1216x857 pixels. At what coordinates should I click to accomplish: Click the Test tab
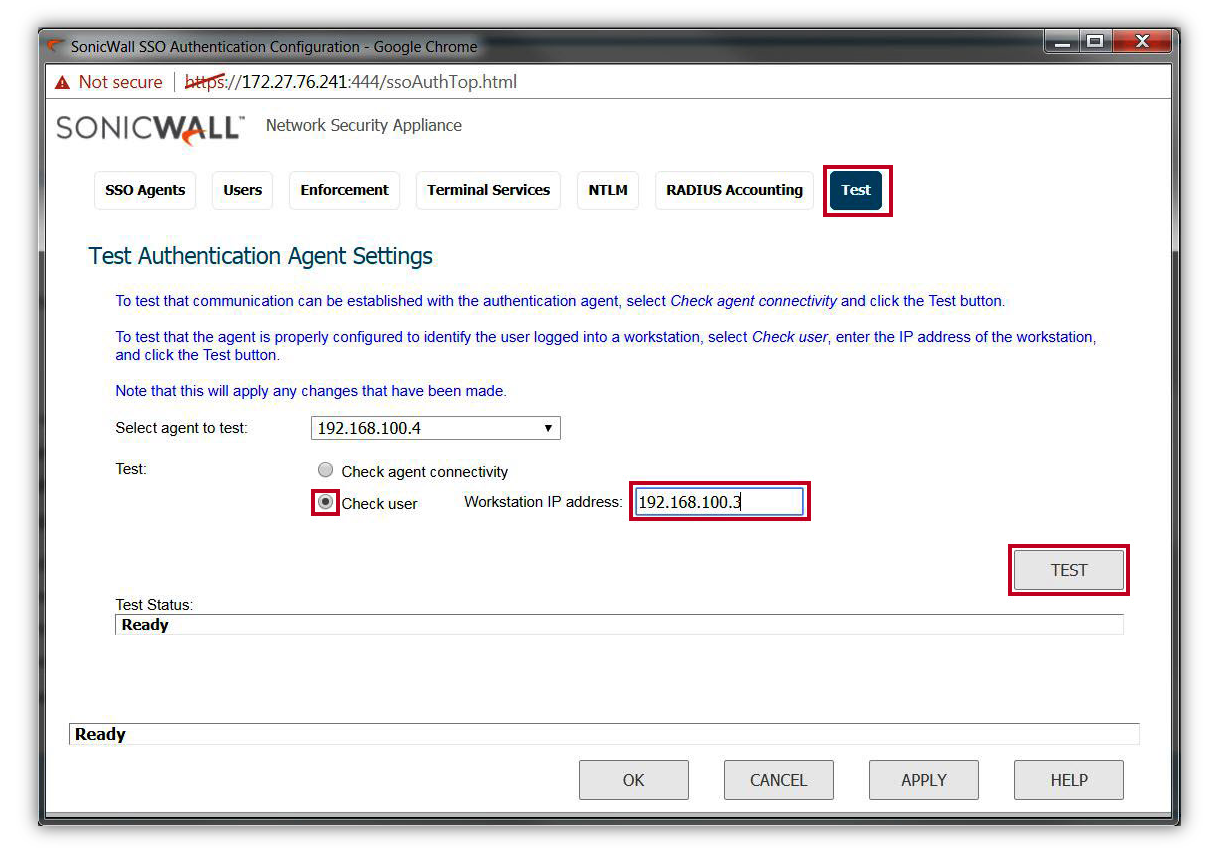[856, 190]
